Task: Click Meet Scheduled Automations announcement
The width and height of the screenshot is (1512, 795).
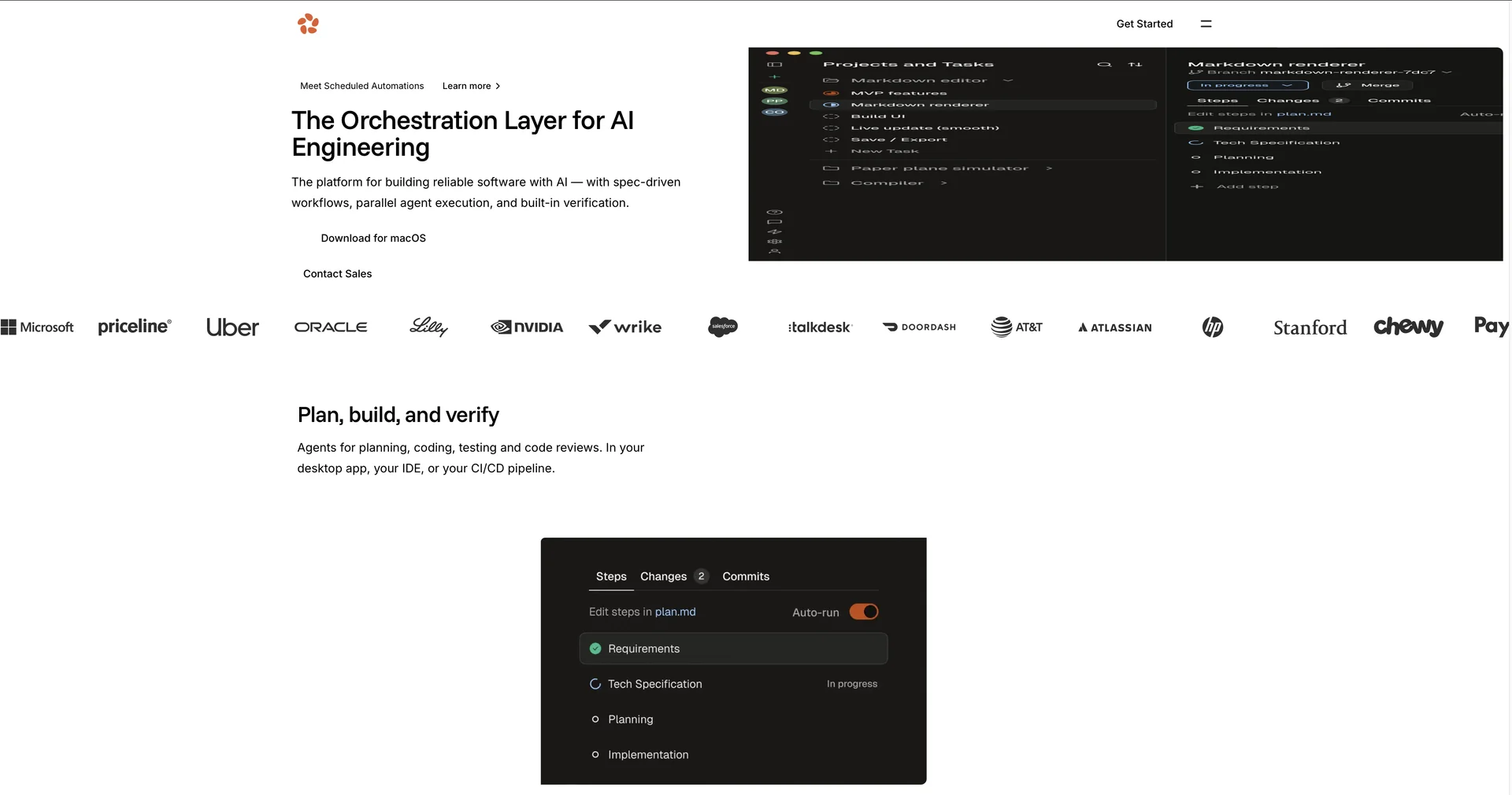Action: 361,86
